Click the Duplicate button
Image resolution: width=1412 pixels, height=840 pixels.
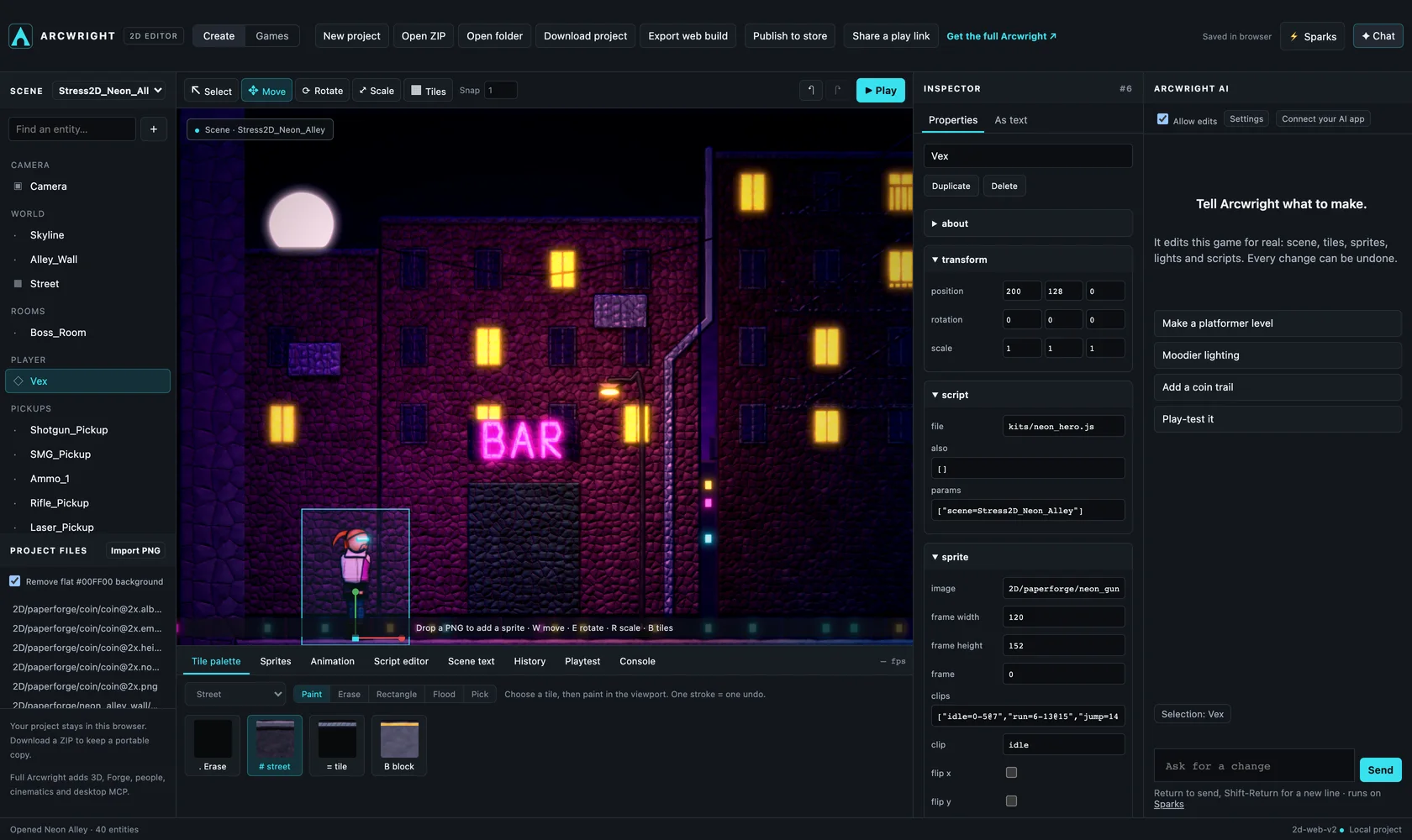pos(951,186)
